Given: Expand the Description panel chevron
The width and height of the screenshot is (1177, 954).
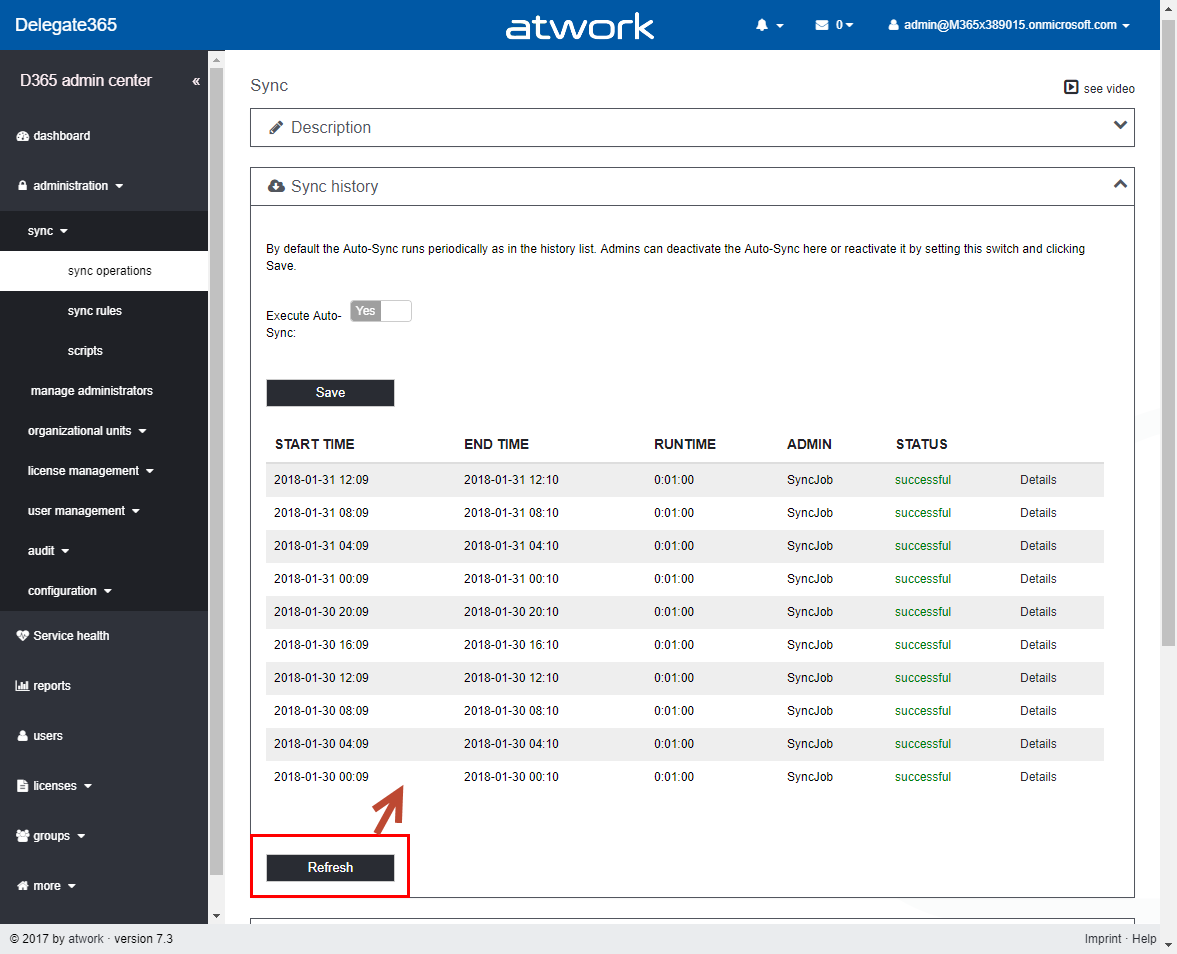Looking at the screenshot, I should 1120,126.
